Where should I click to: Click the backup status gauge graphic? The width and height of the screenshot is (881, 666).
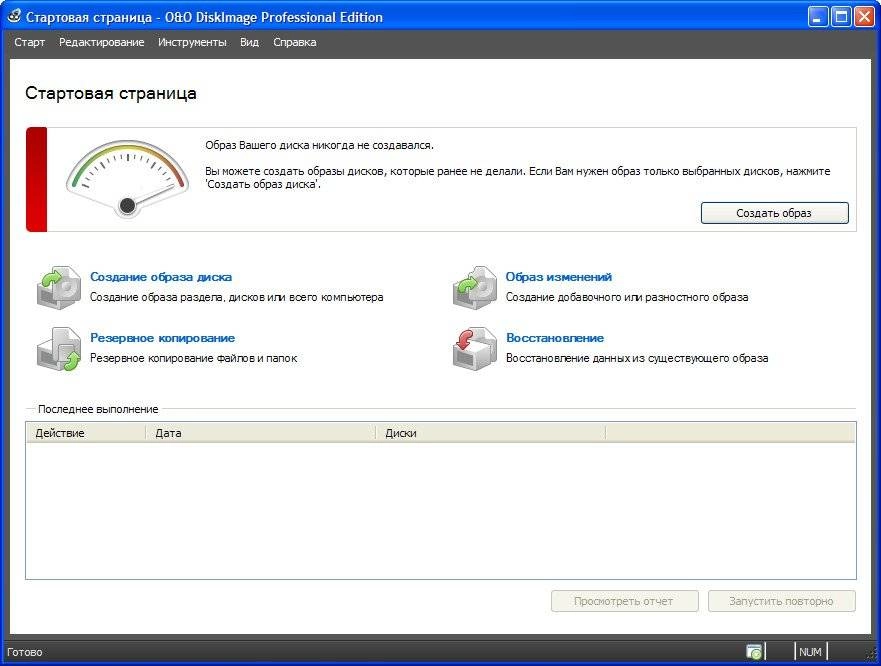(128, 178)
